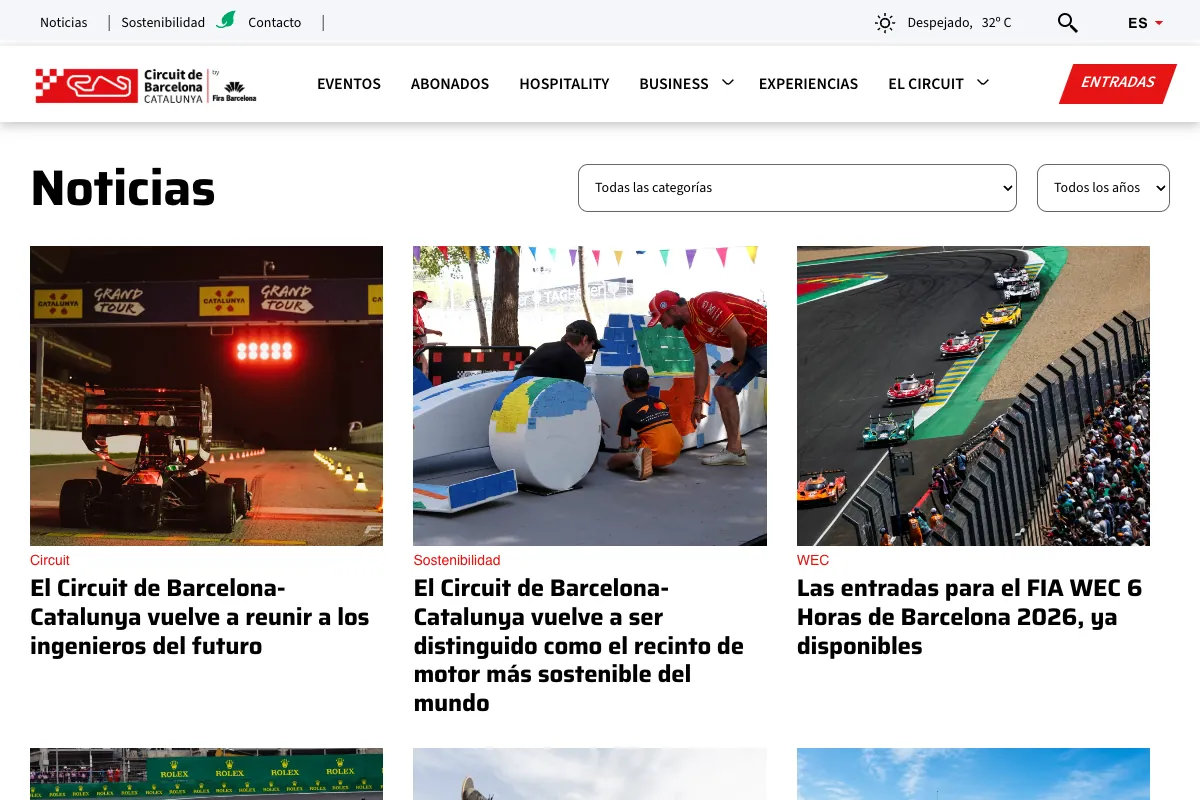
Task: Open the EXPERIENCIAS menu item
Action: [x=808, y=84]
